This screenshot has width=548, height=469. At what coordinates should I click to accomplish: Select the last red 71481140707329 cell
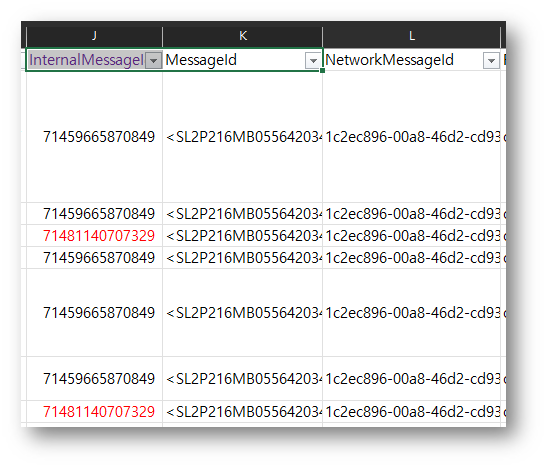[94, 412]
